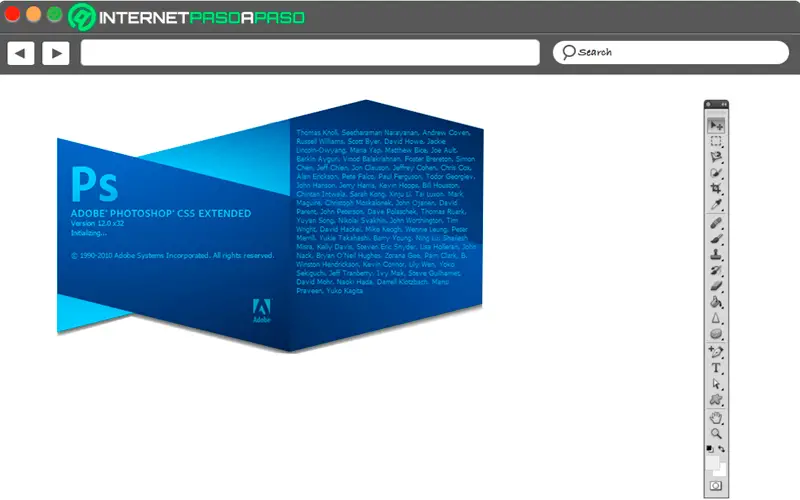Swap foreground and background colors
The height and width of the screenshot is (500, 800).
coord(721,449)
